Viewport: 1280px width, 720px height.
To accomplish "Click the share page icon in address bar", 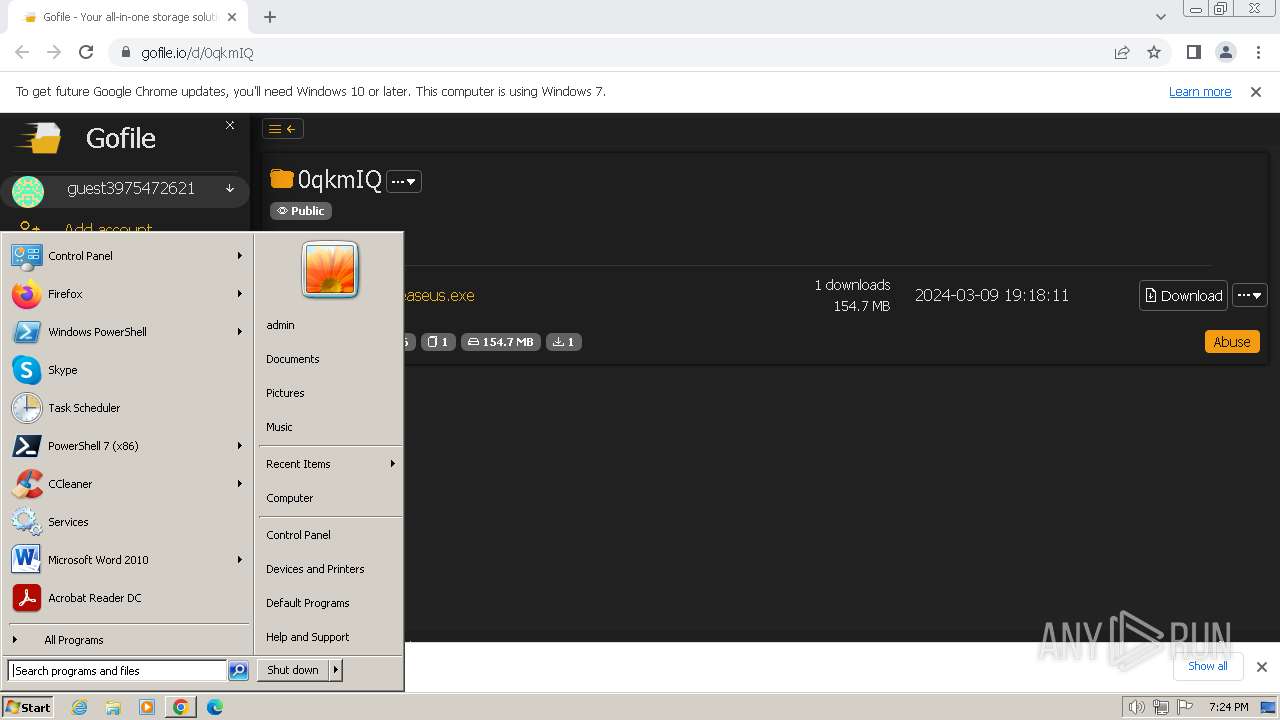I will tap(1122, 52).
